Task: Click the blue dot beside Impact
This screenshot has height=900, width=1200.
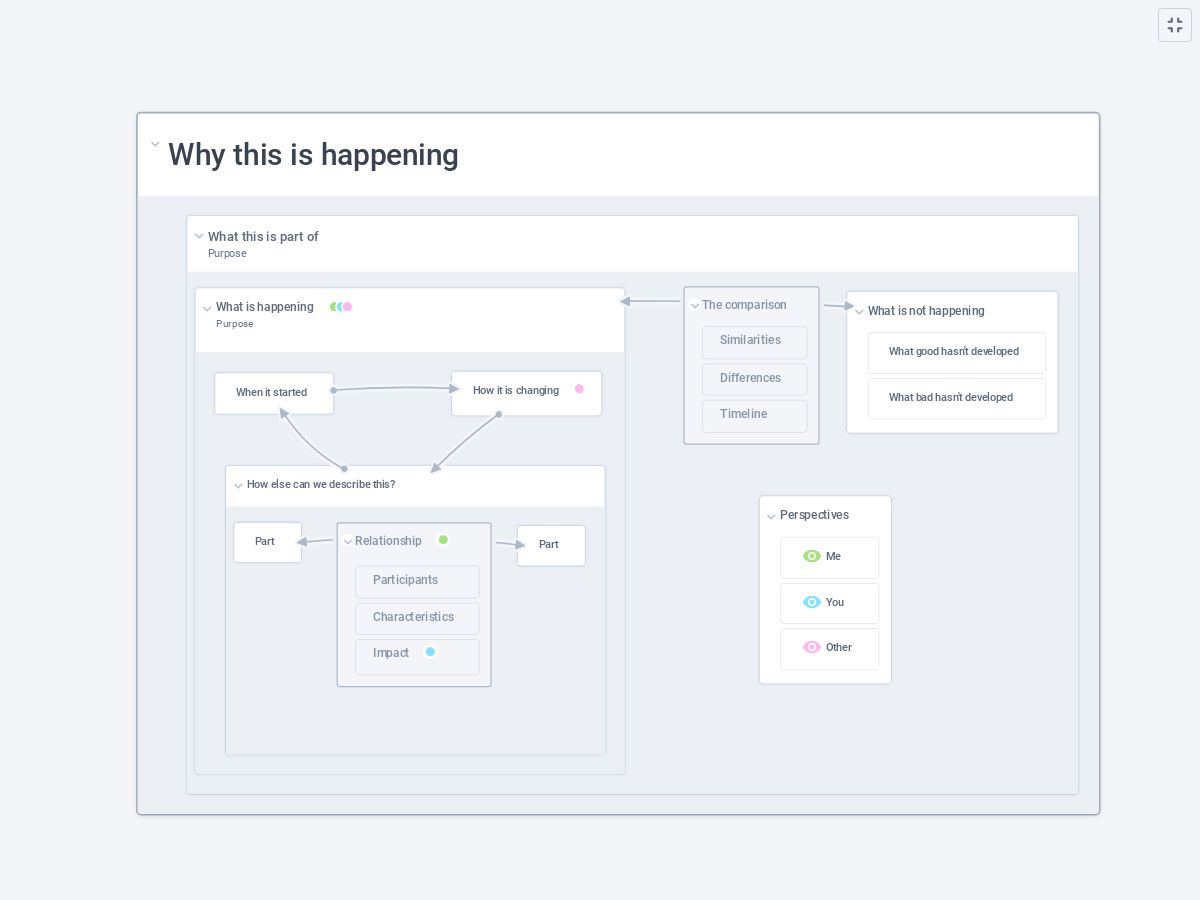Action: pos(430,652)
